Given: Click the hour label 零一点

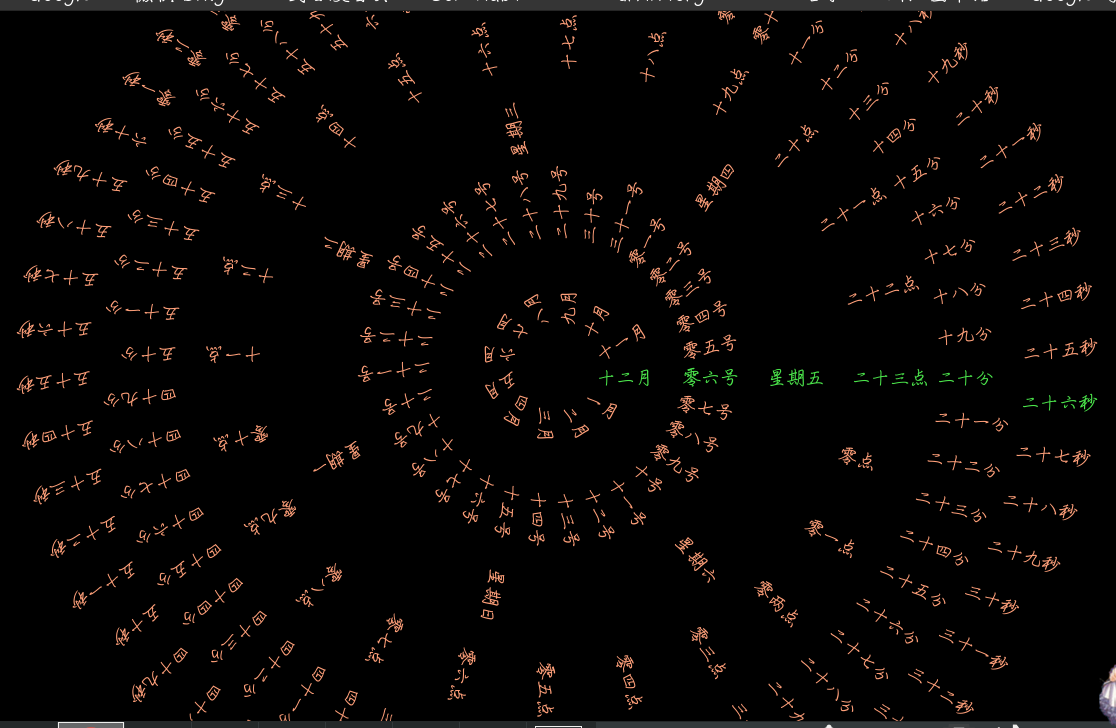Looking at the screenshot, I should [x=830, y=537].
